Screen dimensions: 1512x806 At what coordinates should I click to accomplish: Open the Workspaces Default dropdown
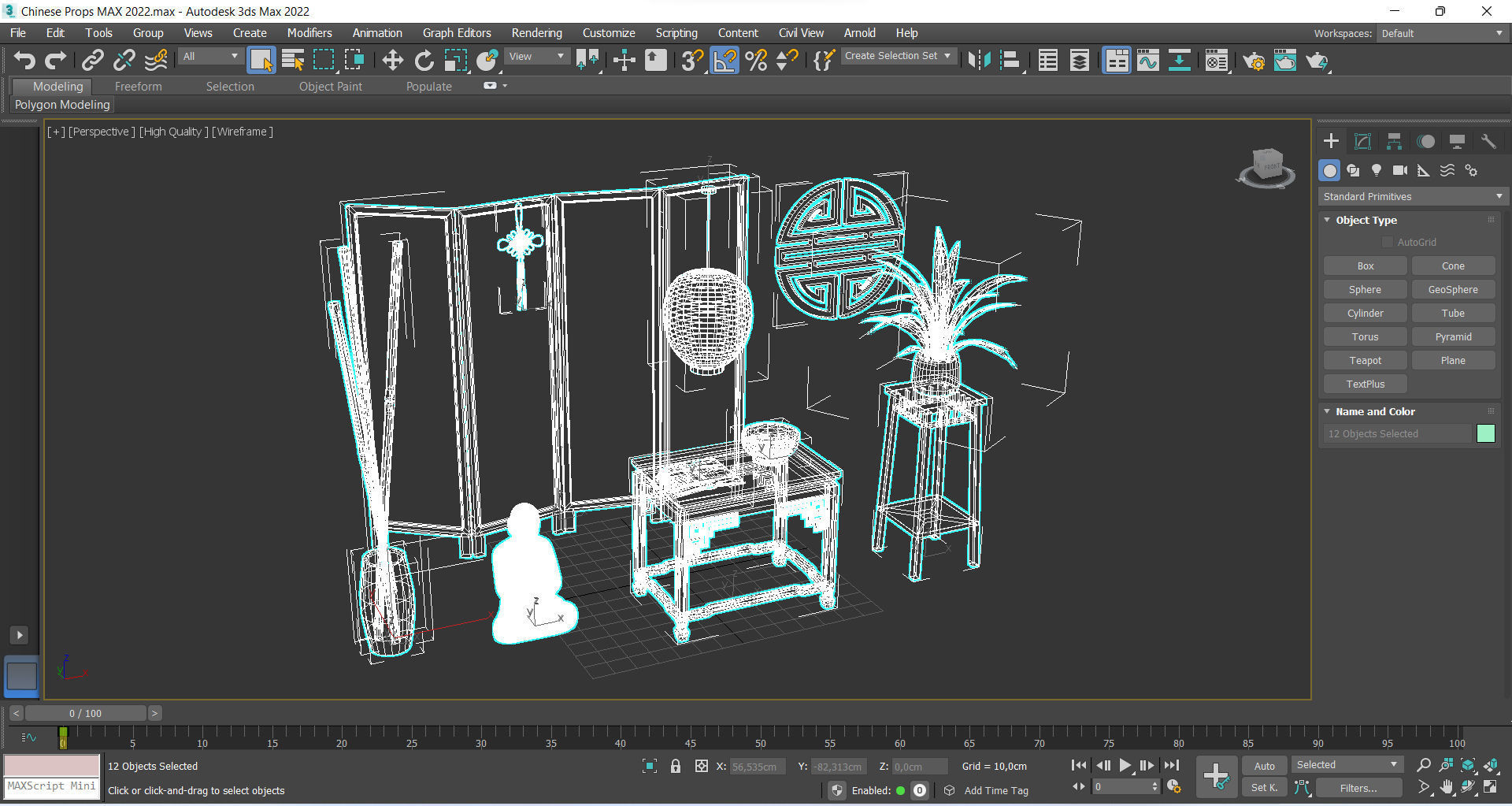coord(1442,33)
